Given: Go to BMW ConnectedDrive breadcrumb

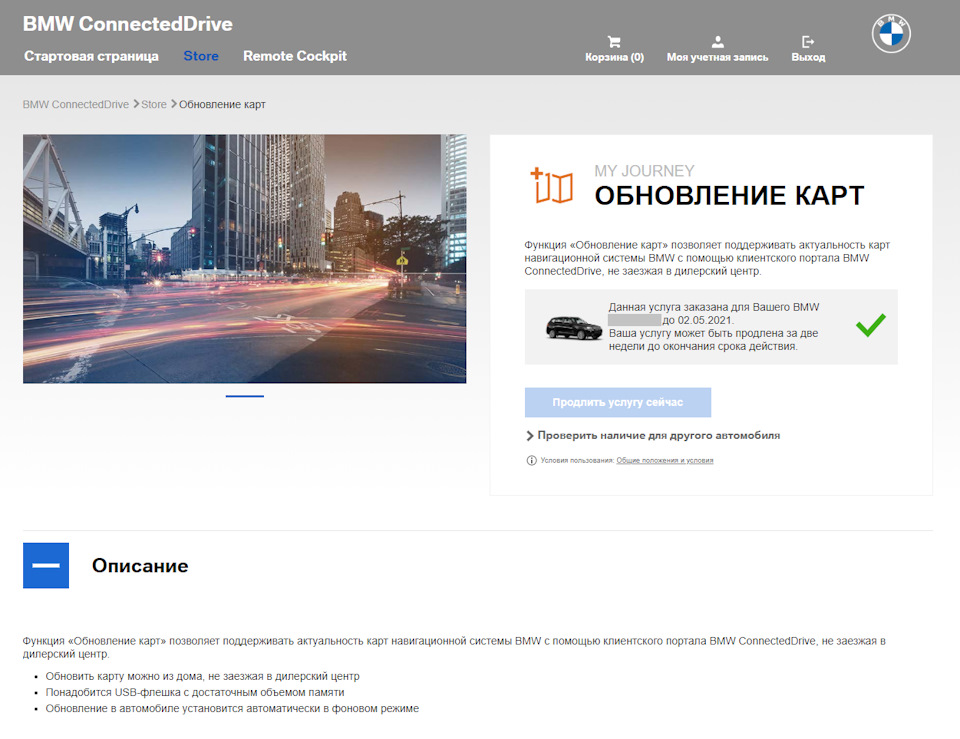Looking at the screenshot, I should pyautogui.click(x=76, y=104).
